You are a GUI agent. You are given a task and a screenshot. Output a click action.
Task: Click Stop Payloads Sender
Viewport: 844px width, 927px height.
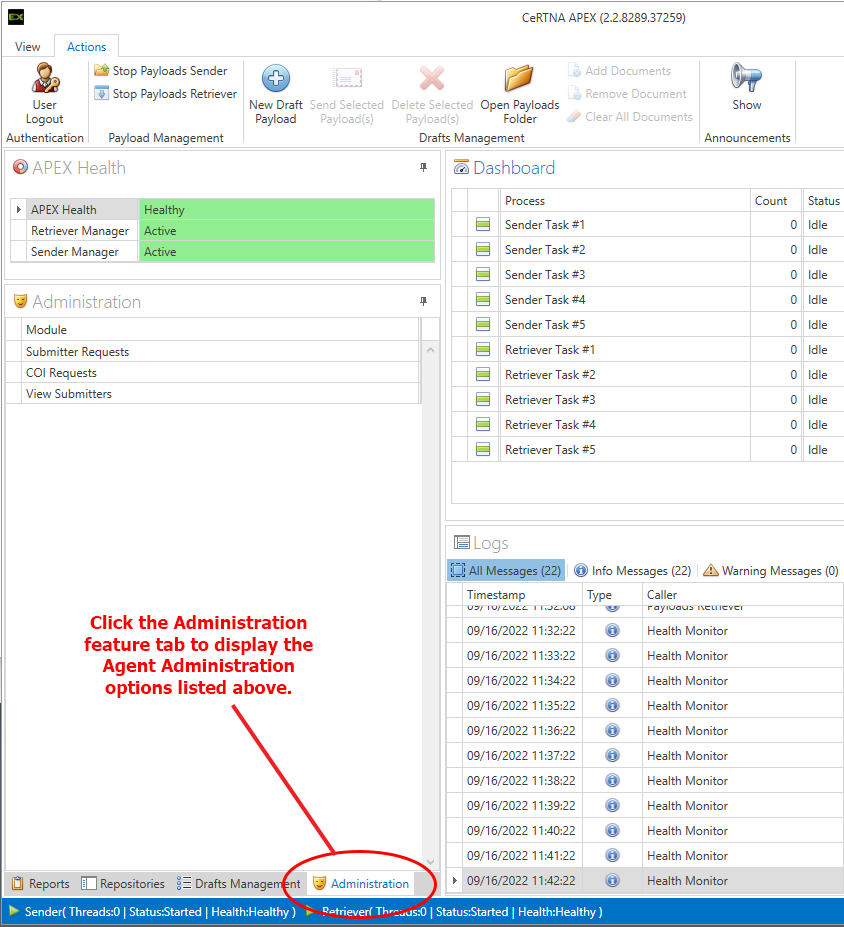point(161,71)
